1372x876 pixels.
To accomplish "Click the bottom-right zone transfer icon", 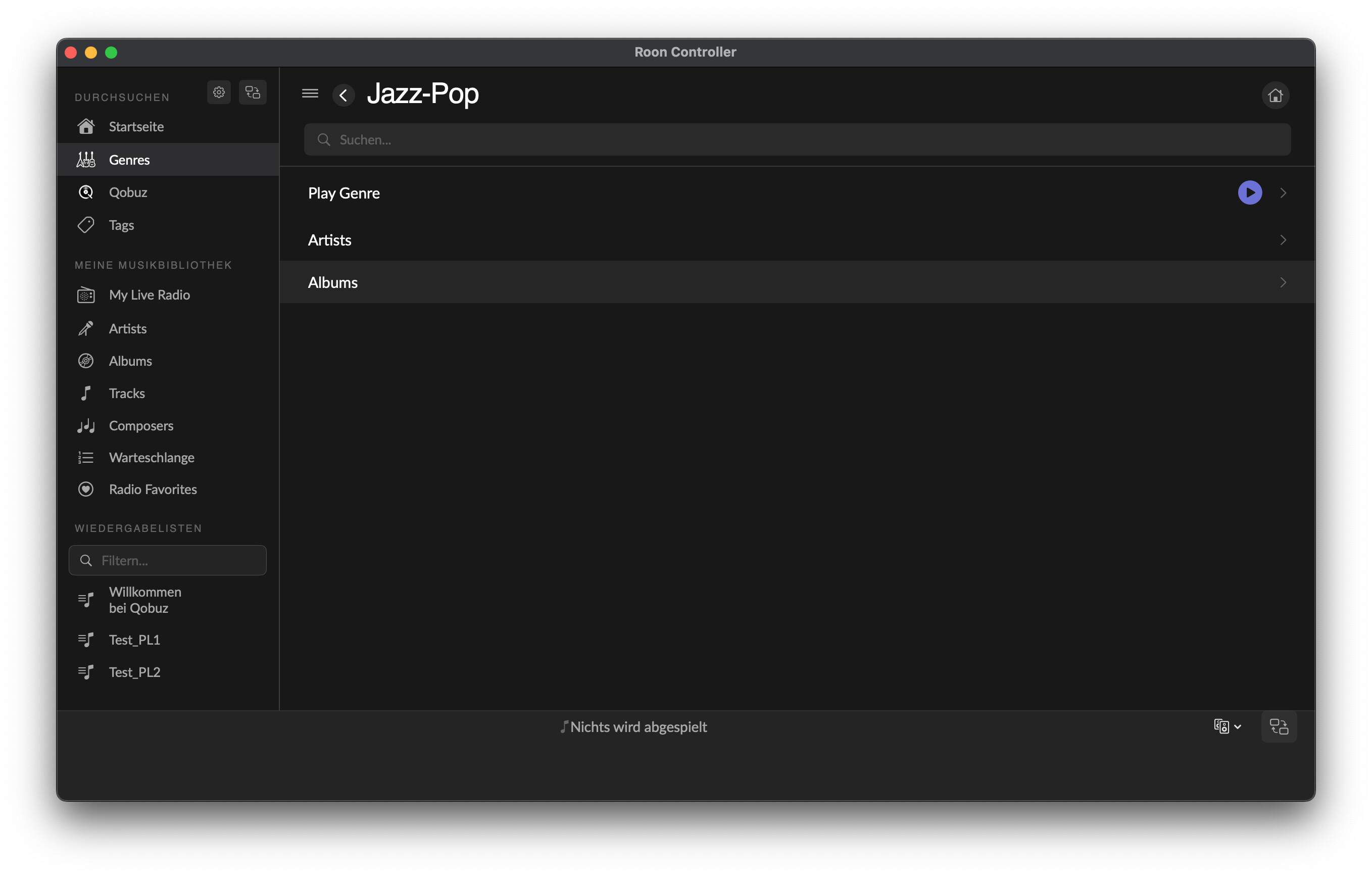I will point(1279,726).
